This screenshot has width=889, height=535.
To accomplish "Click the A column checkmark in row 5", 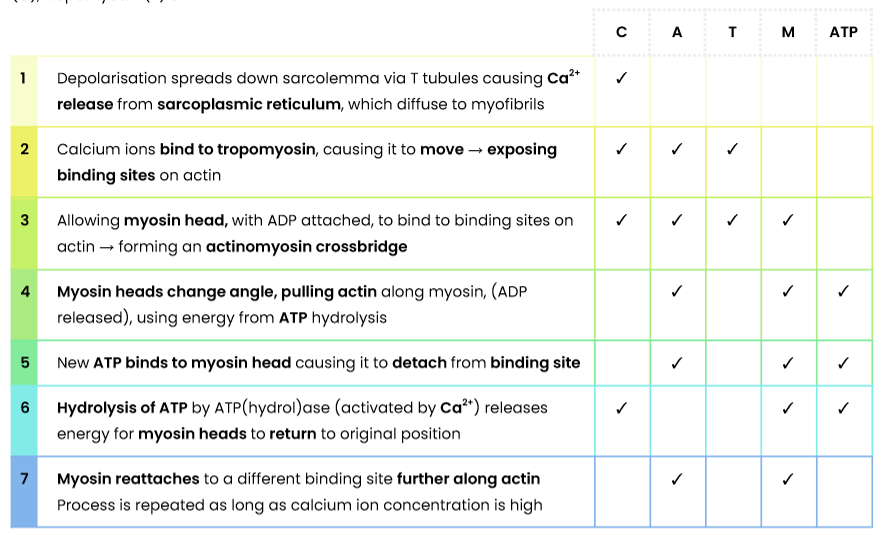I will [x=676, y=363].
